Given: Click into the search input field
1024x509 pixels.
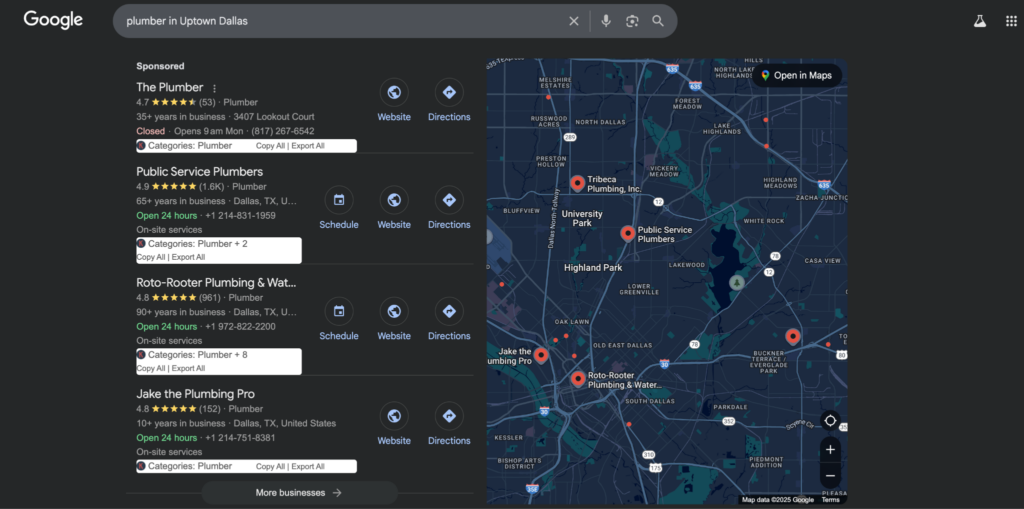Looking at the screenshot, I should pos(340,21).
